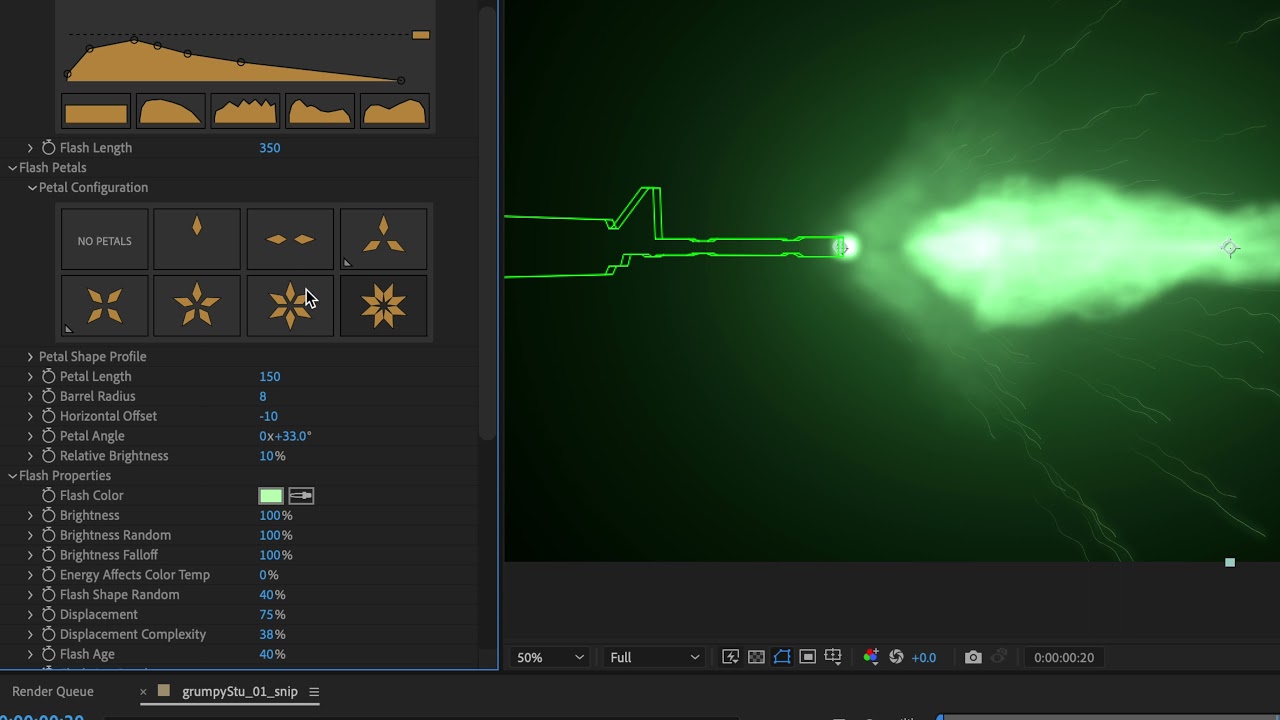Open the Full resolution dropdown
The image size is (1280, 720).
click(654, 657)
